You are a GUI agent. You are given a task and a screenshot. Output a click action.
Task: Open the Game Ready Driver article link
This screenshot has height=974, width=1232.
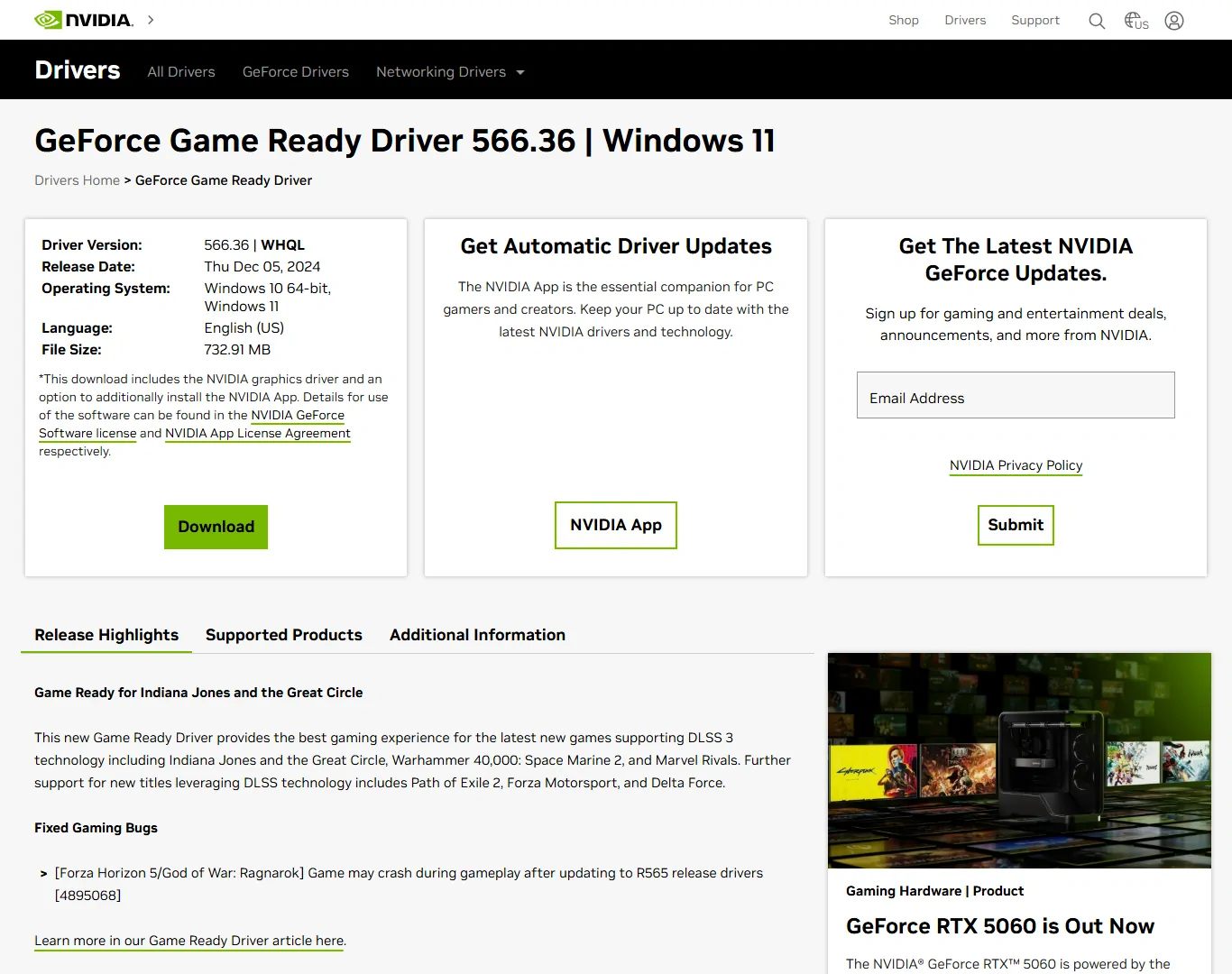click(x=190, y=941)
